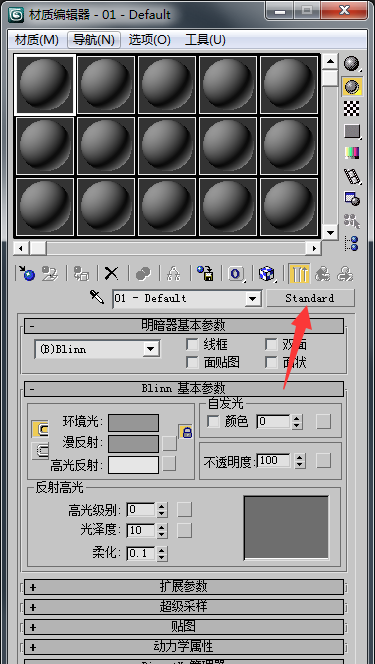Screen dimensions: 375x664
Task: Open the 漫反射 color swatch
Action: (x=133, y=444)
